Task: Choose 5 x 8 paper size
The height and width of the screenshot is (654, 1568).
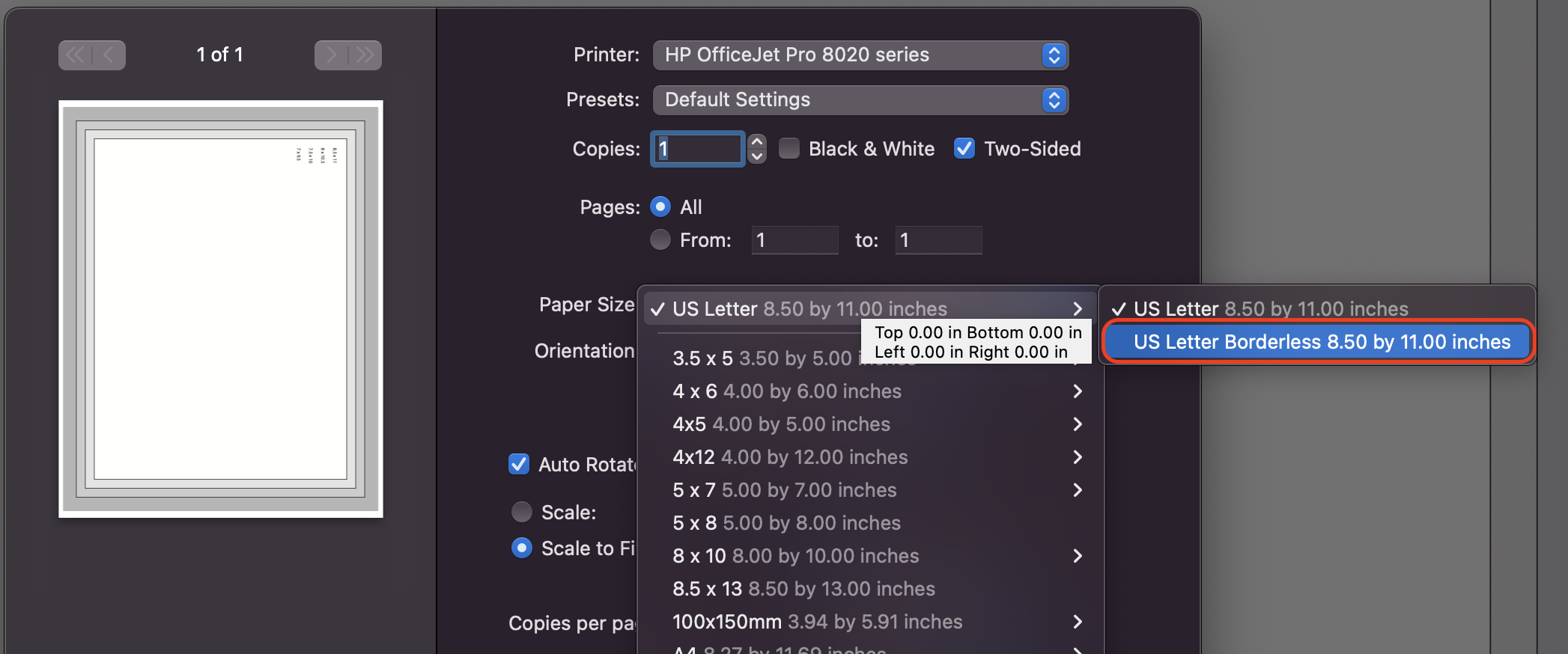Action: pos(786,523)
